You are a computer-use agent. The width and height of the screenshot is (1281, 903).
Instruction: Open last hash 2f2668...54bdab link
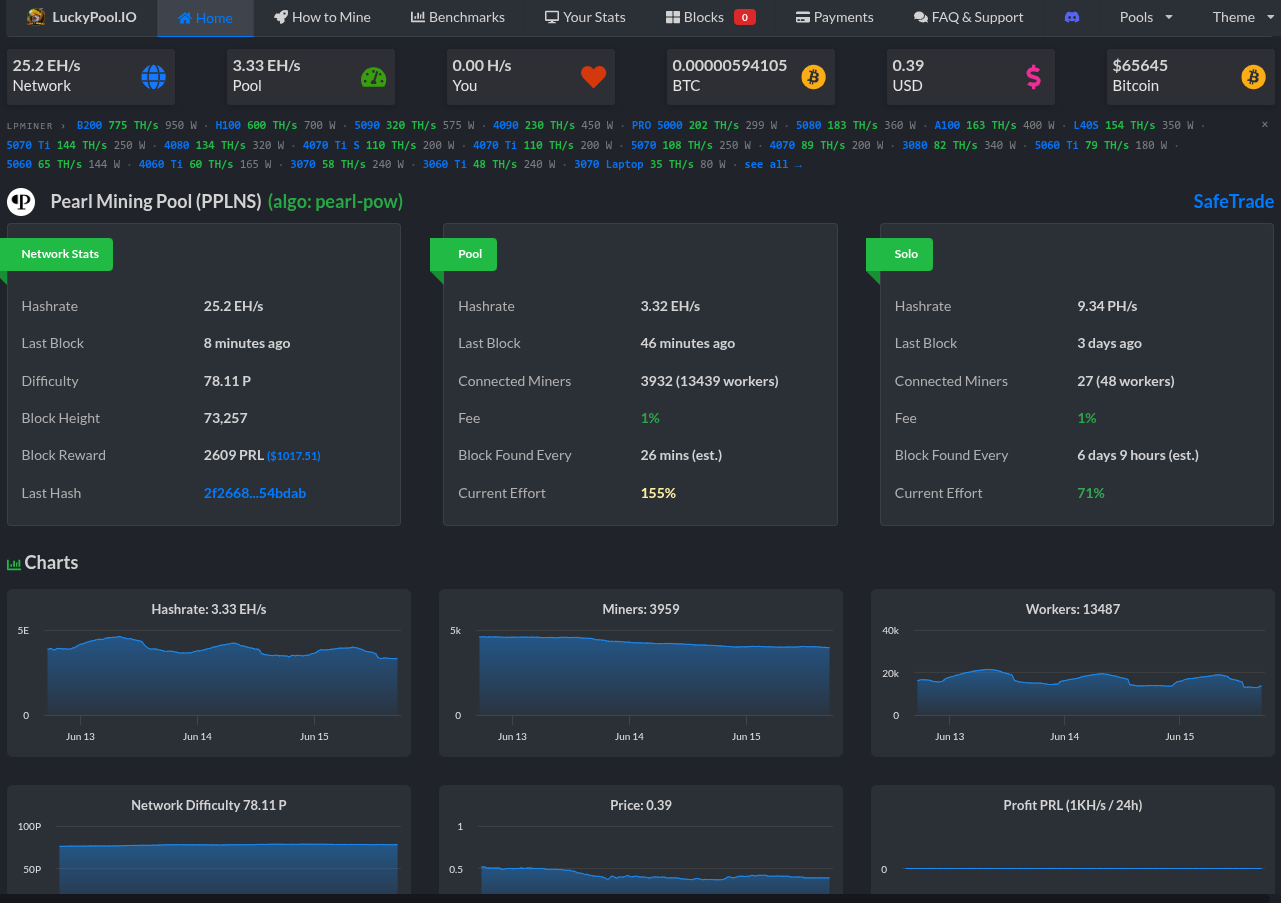(x=255, y=493)
